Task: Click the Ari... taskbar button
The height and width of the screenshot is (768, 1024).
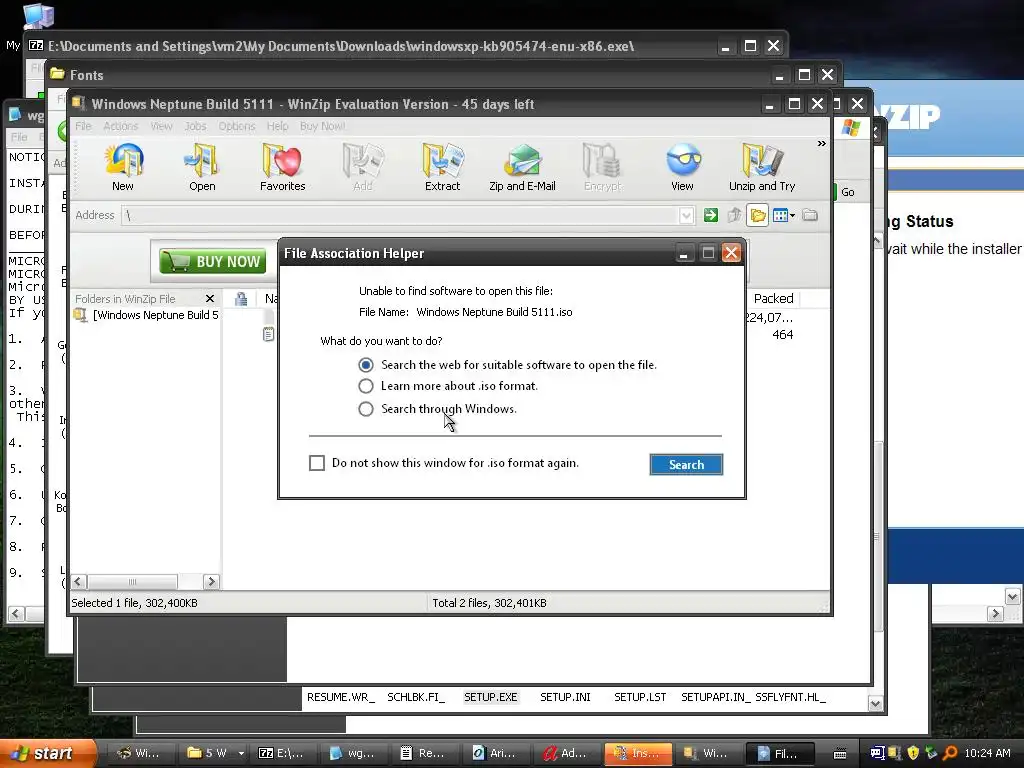Action: tap(494, 753)
